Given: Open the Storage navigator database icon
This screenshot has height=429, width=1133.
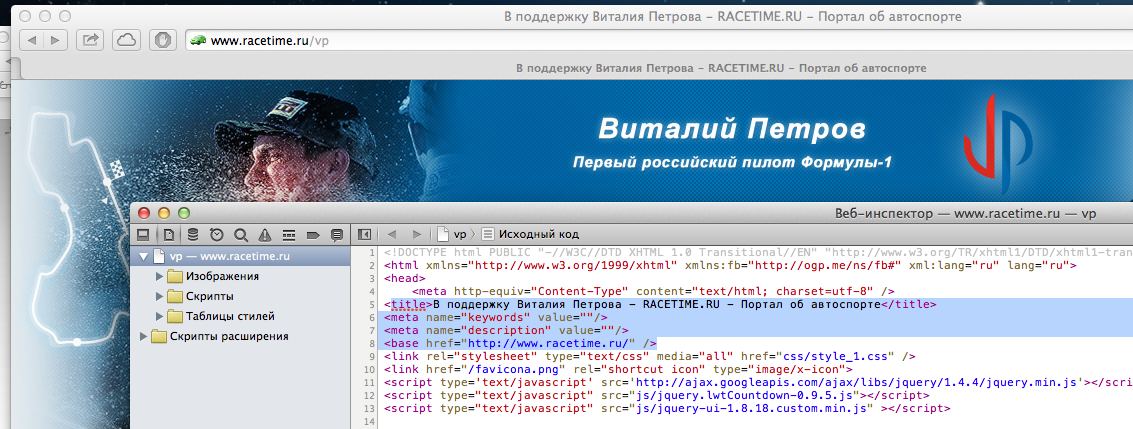Looking at the screenshot, I should pos(192,235).
